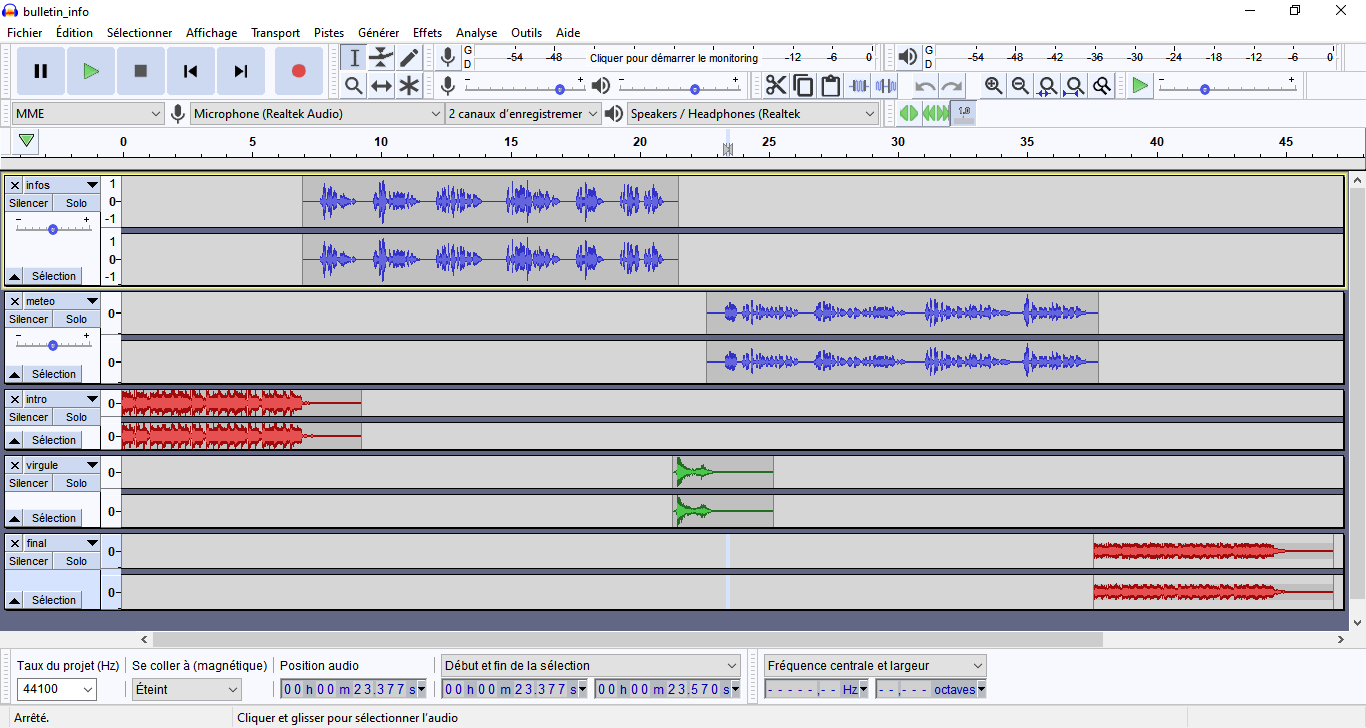
Task: Solo the meteo track
Action: (77, 319)
